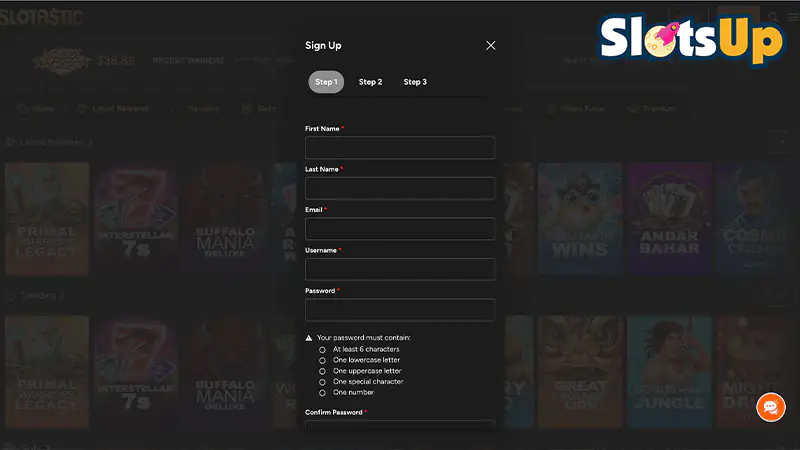Focus the Last Name input box
800x450 pixels.
point(400,188)
